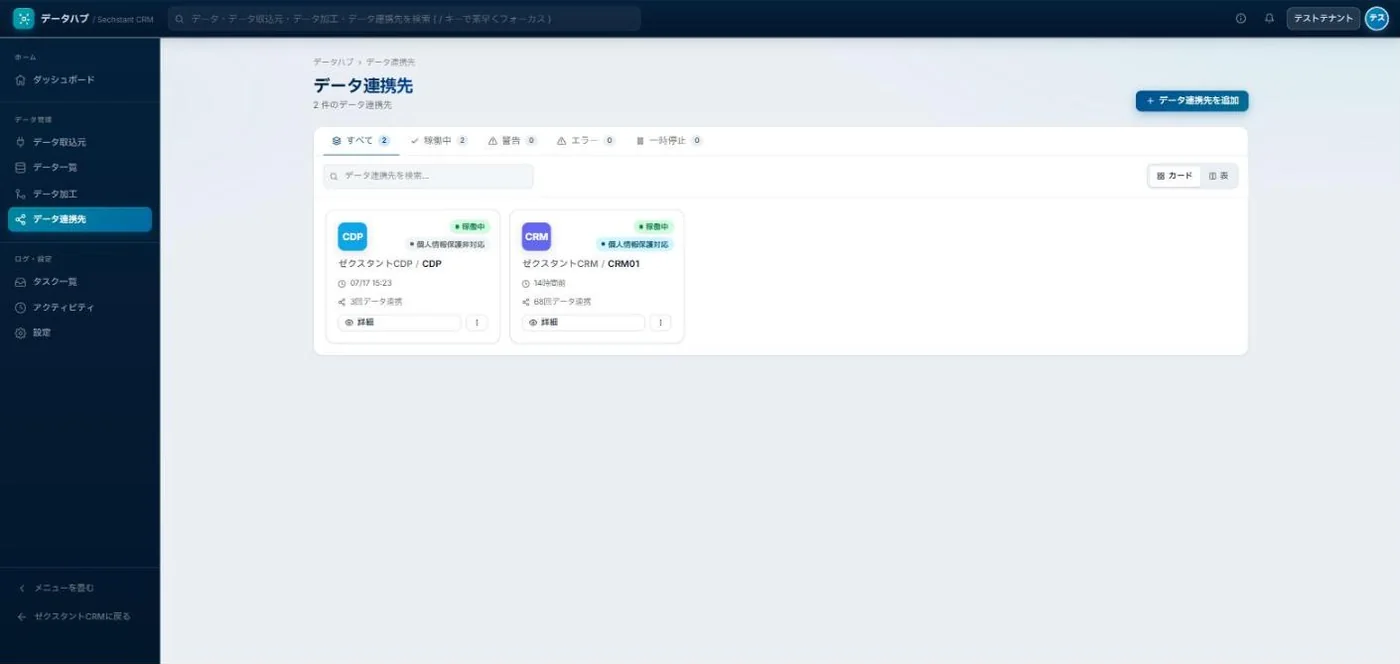Select the すべて tab
Image resolution: width=1400 pixels, height=664 pixels.
point(361,141)
